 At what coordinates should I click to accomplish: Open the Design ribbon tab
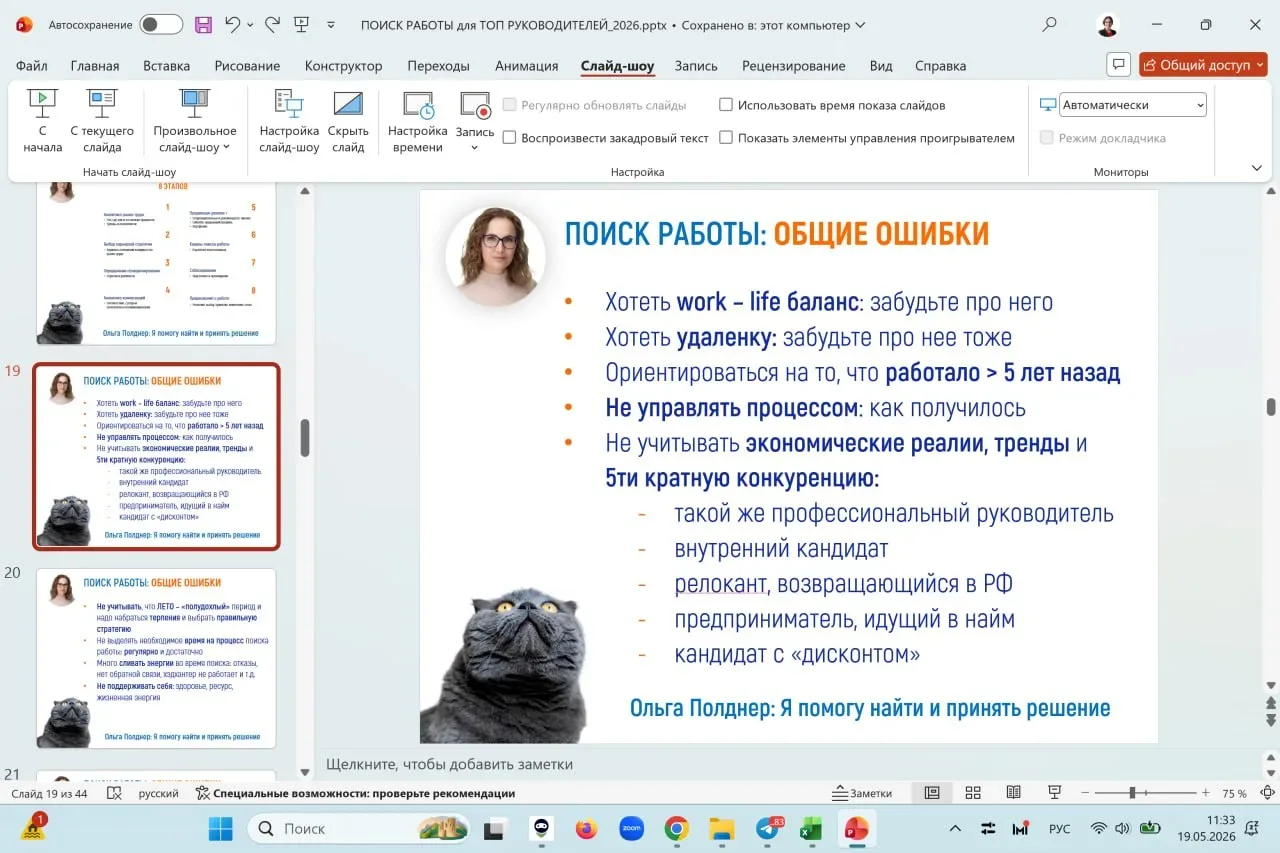[343, 66]
